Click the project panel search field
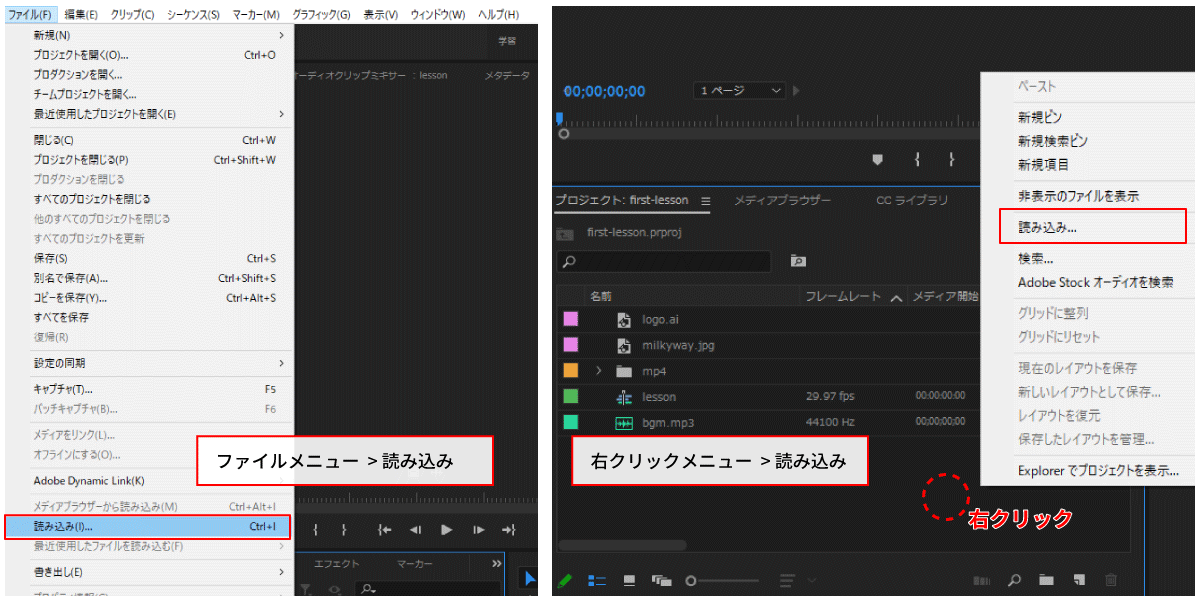1200x600 pixels. (x=665, y=262)
